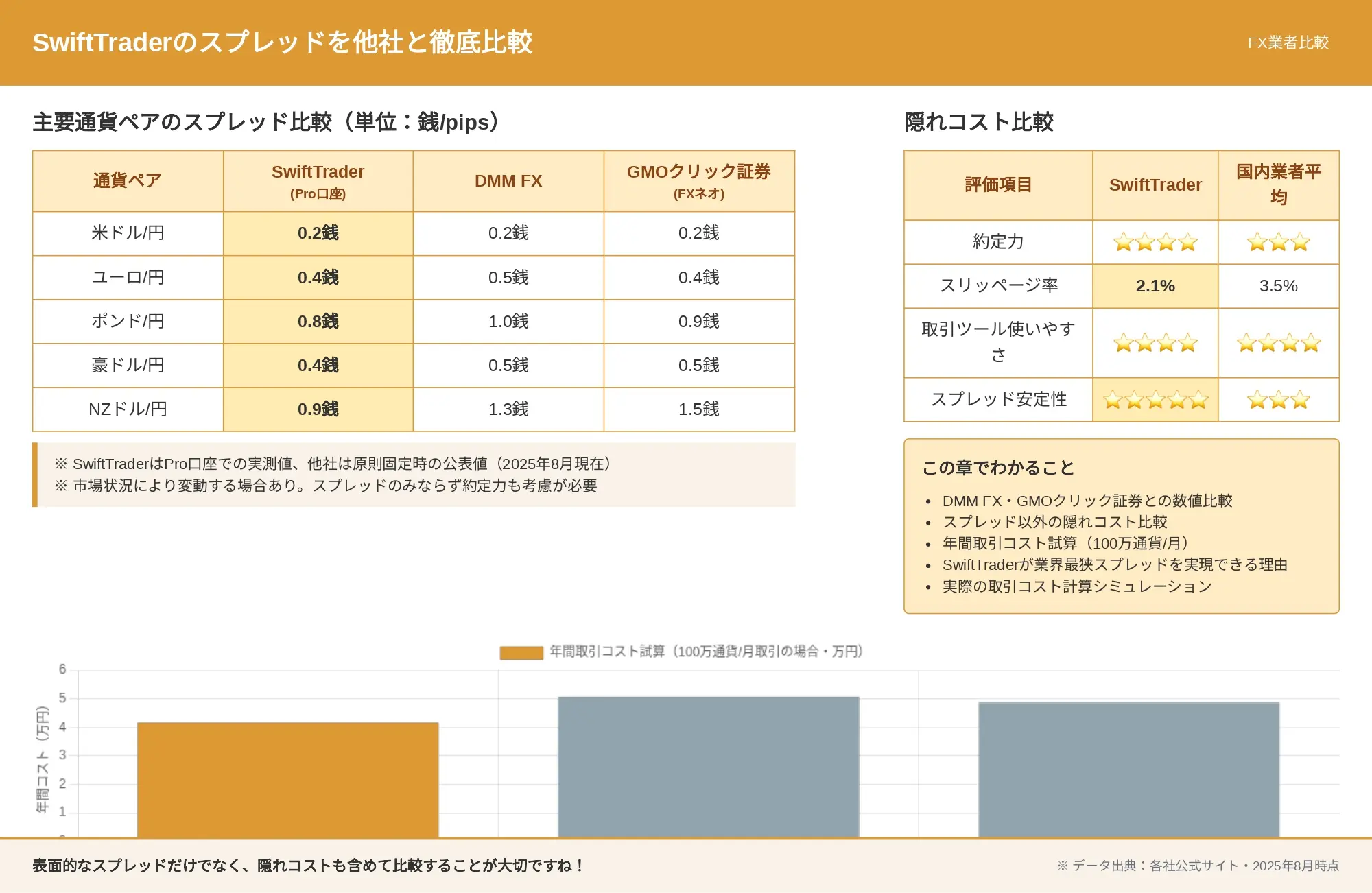This screenshot has width=1372, height=893.
Task: Click the GMOクリック証券 column header
Action: (699, 181)
